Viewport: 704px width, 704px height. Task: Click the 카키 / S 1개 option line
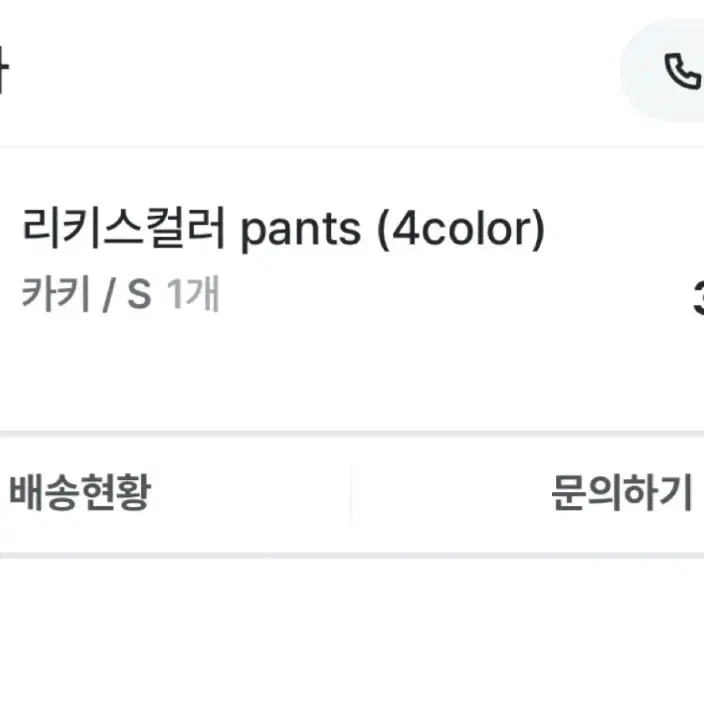click(121, 294)
